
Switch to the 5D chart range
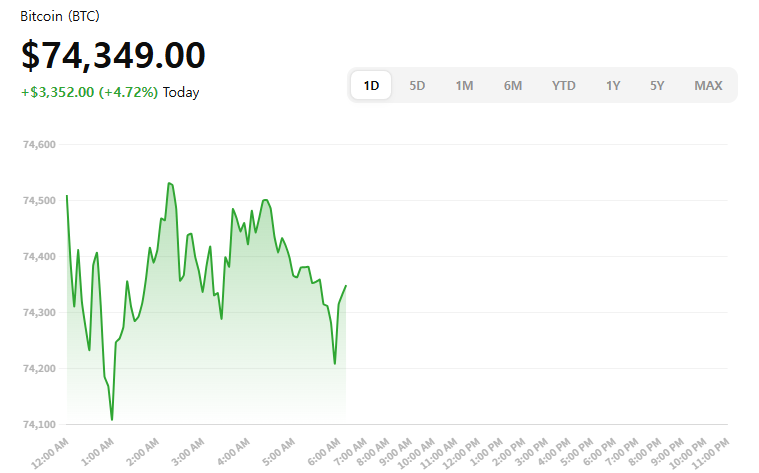pos(417,85)
